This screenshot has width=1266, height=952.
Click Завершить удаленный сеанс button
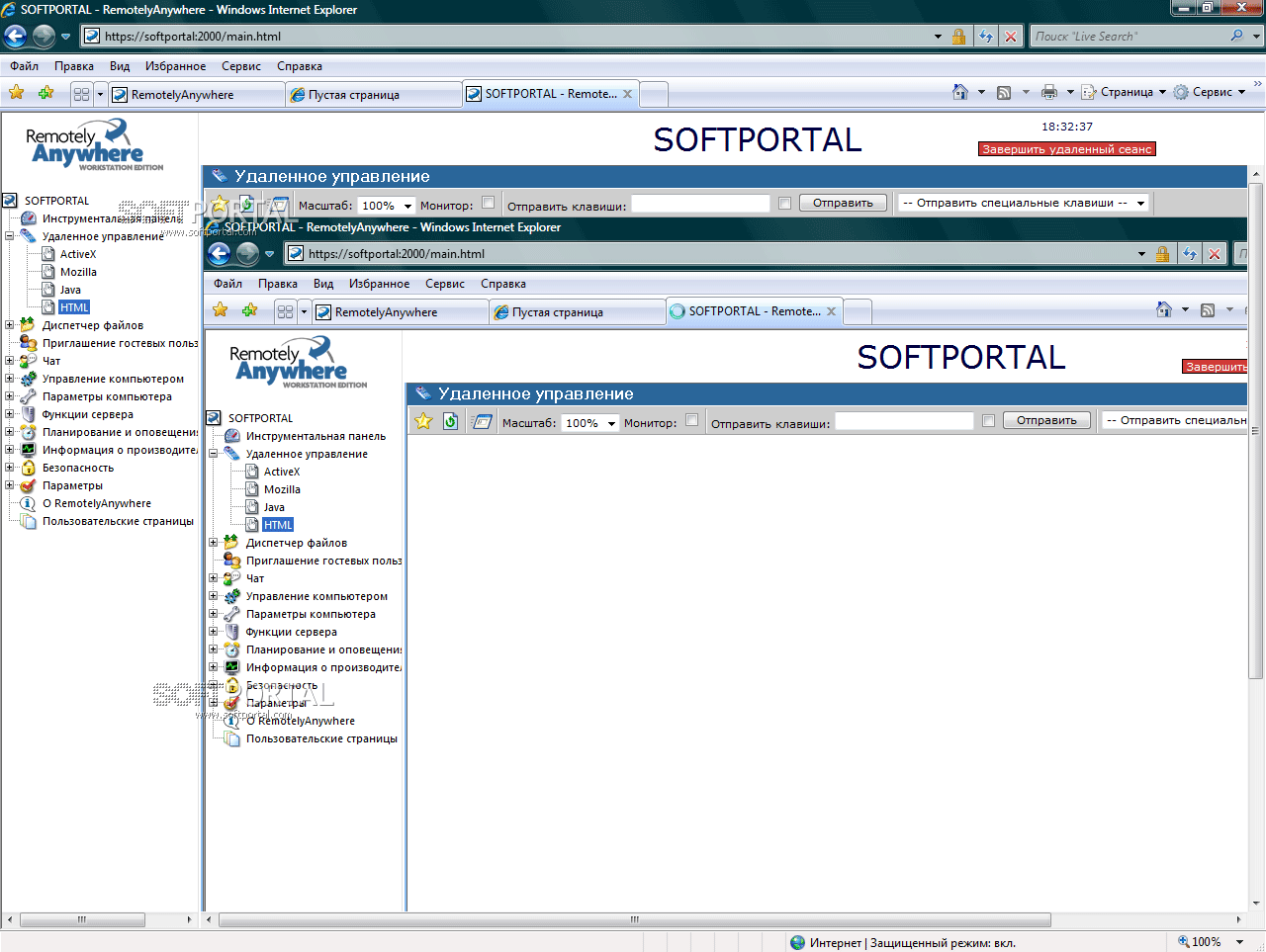1067,149
